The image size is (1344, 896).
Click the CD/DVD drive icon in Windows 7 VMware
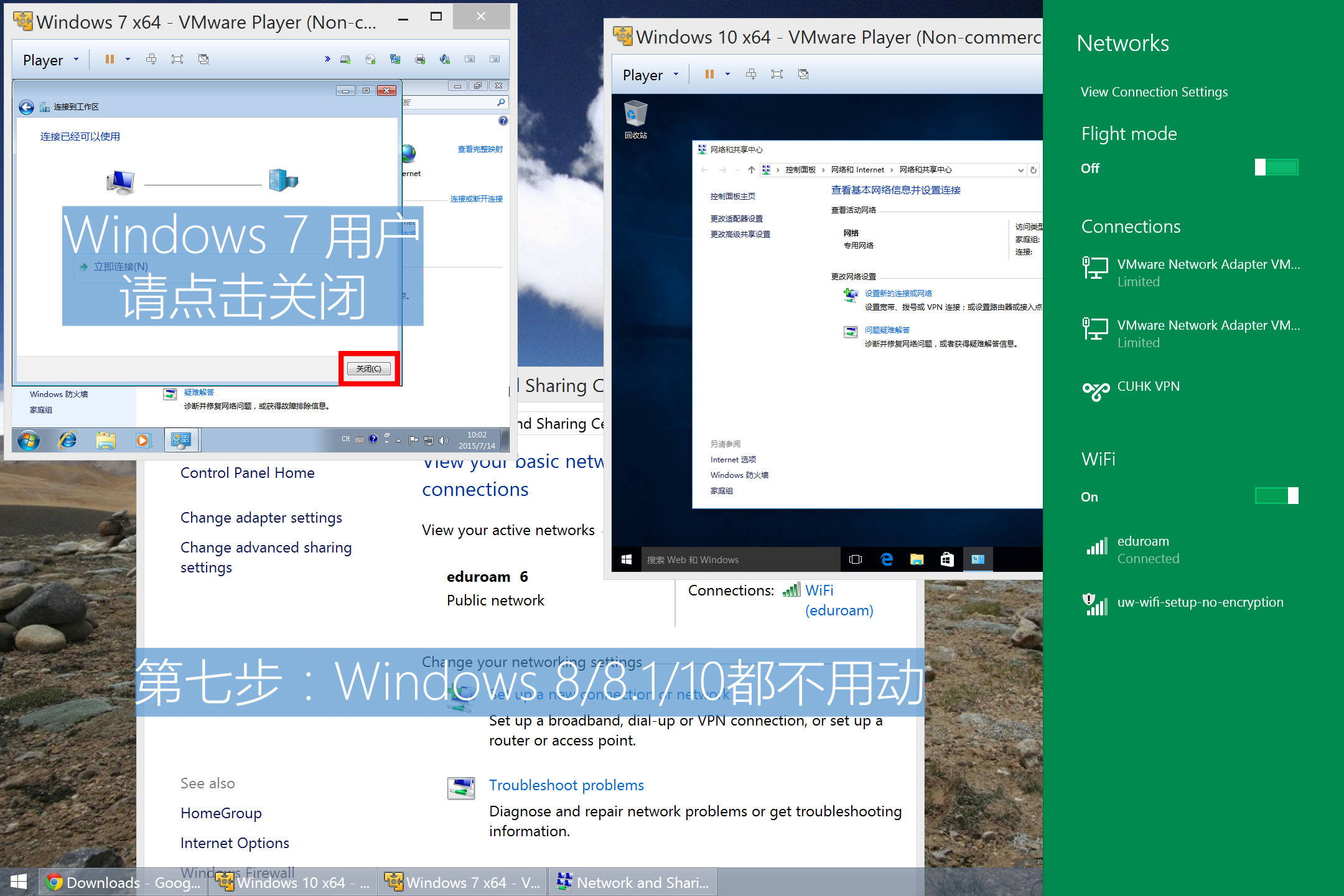pyautogui.click(x=370, y=59)
